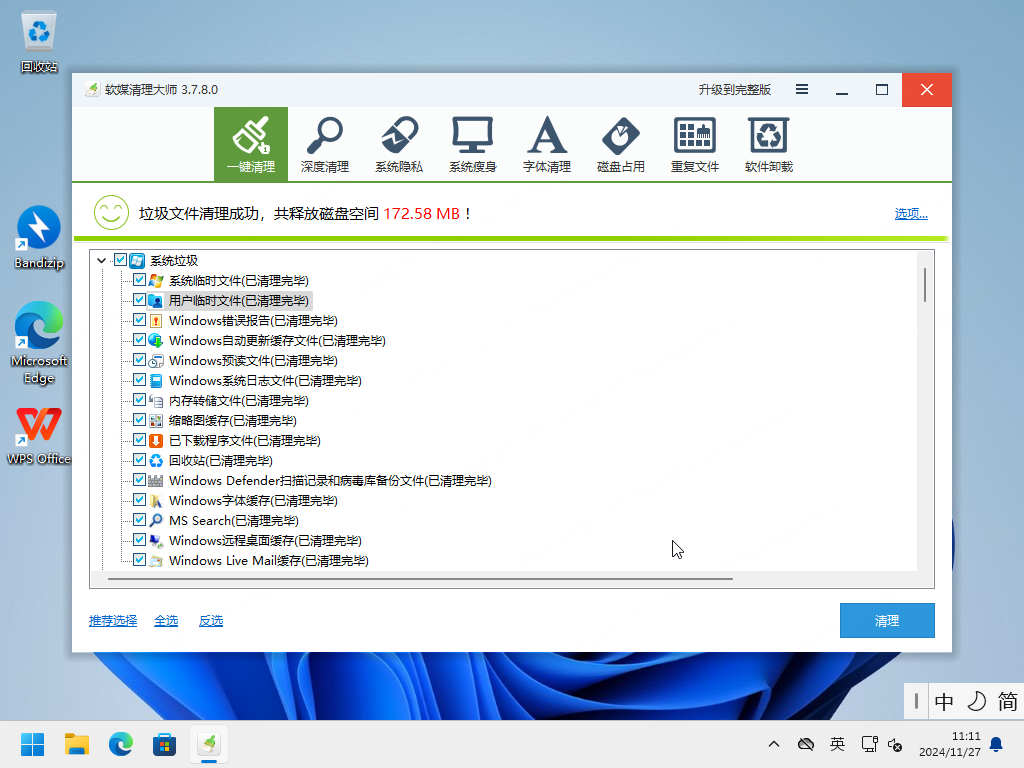Click the 全选 link
The image size is (1024, 768).
coord(166,620)
